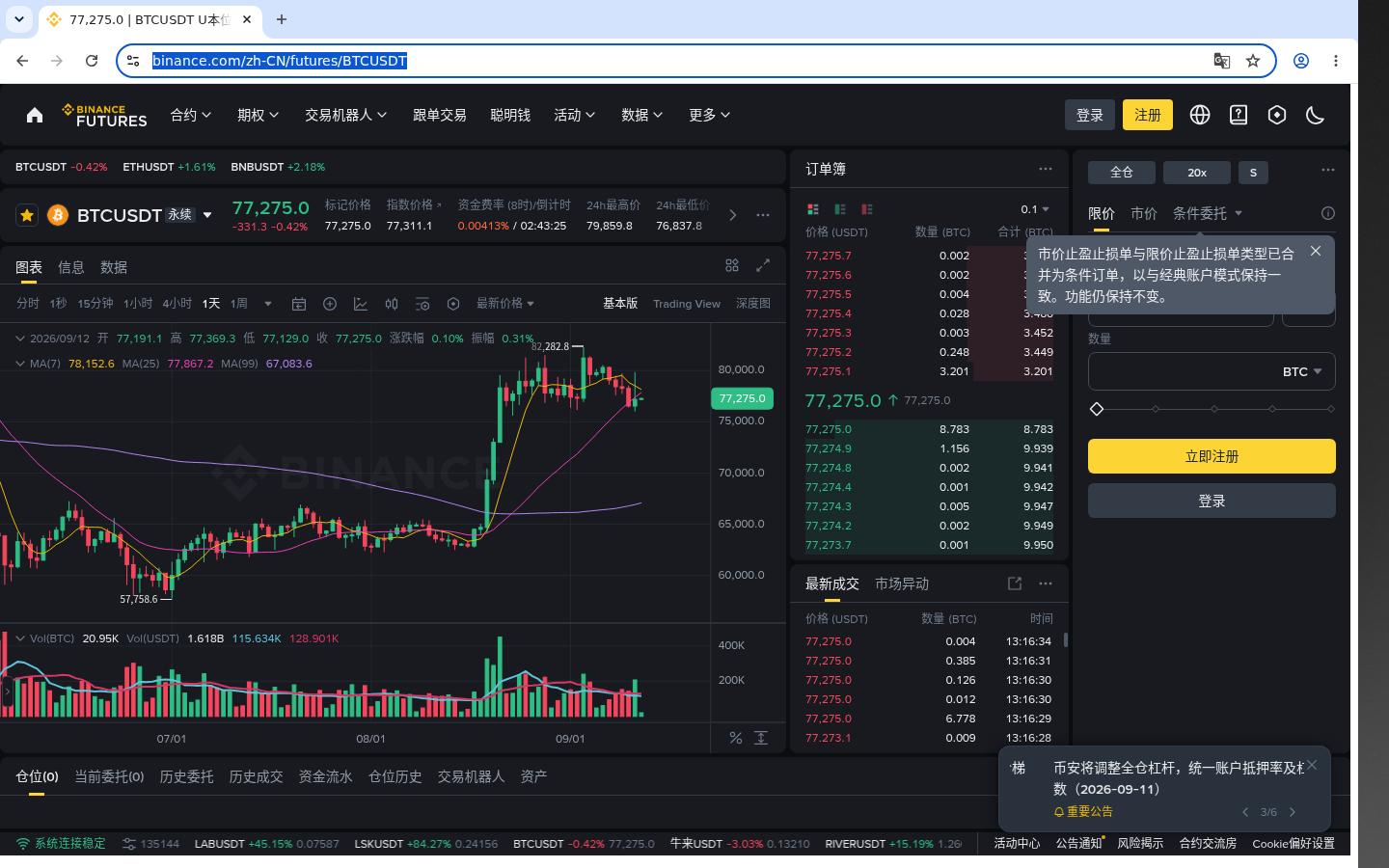Open the language and region globe icon
1389x868 pixels.
coord(1200,115)
